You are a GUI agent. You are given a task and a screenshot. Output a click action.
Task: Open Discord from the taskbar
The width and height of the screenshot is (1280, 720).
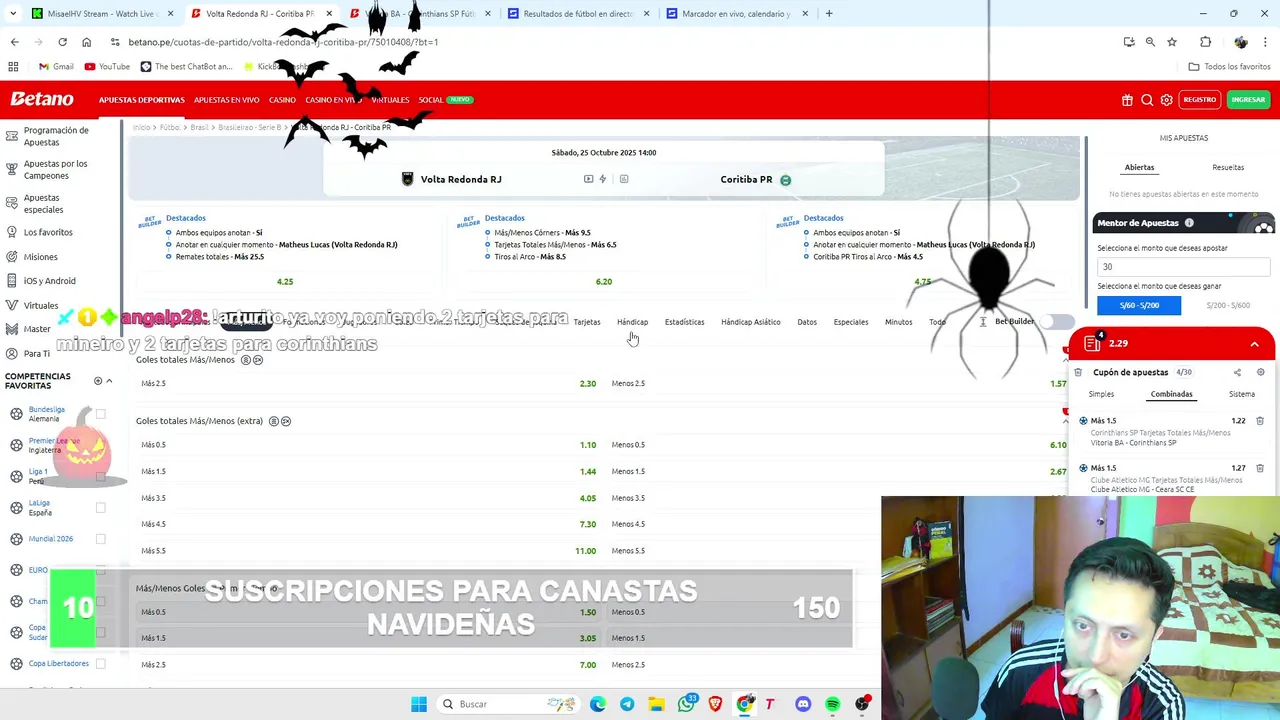click(x=803, y=704)
